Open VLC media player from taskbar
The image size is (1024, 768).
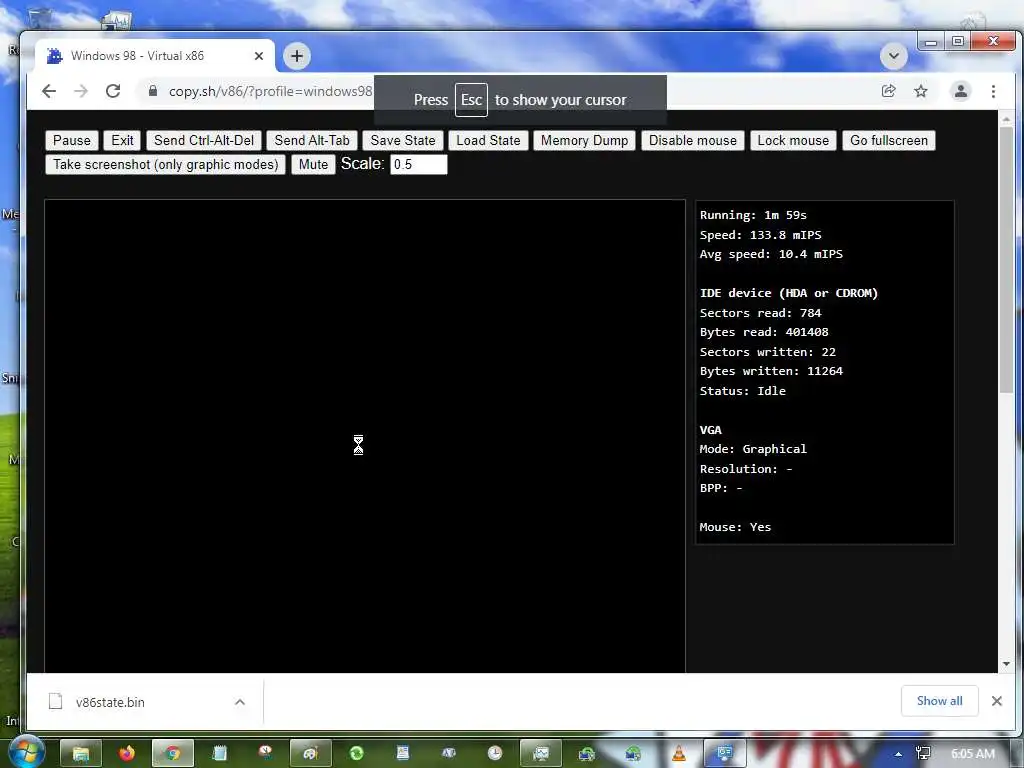coord(679,754)
